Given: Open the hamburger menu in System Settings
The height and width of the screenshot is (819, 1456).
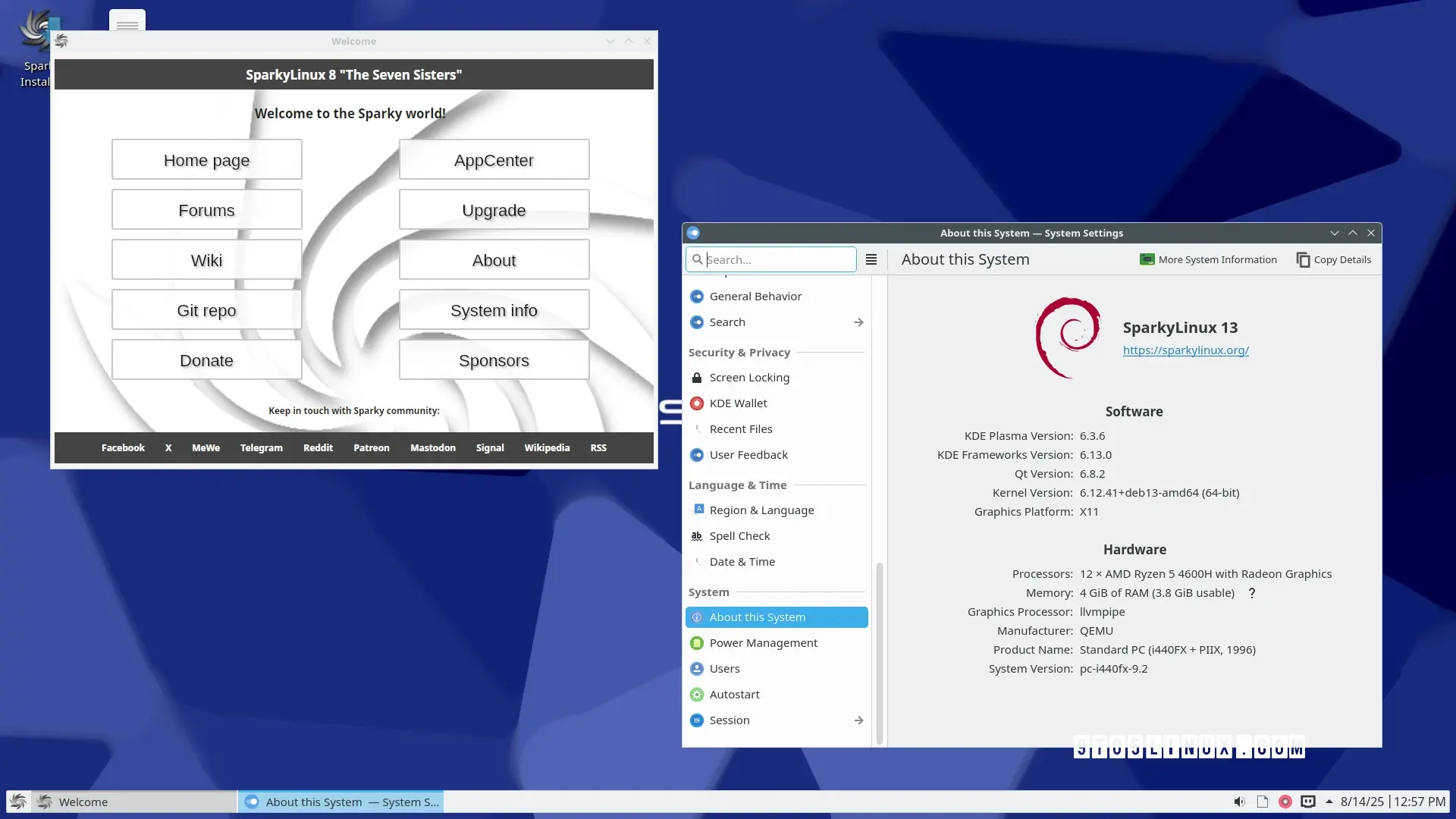Looking at the screenshot, I should coord(871,259).
